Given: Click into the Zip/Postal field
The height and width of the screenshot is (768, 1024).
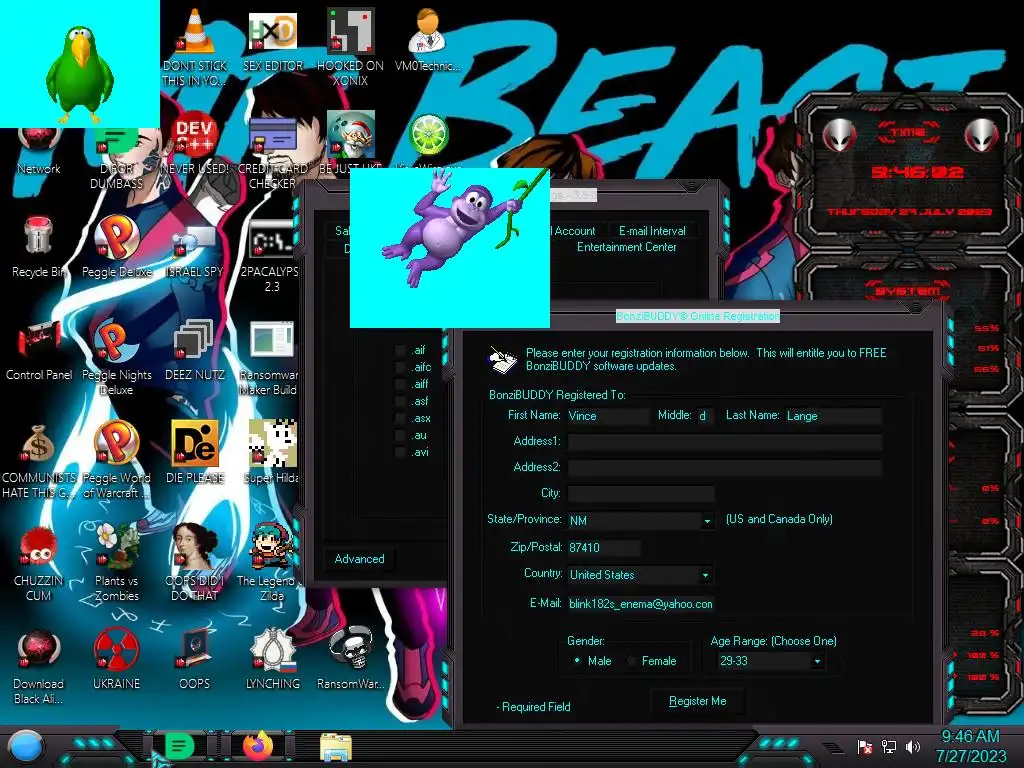Looking at the screenshot, I should click(x=603, y=548).
